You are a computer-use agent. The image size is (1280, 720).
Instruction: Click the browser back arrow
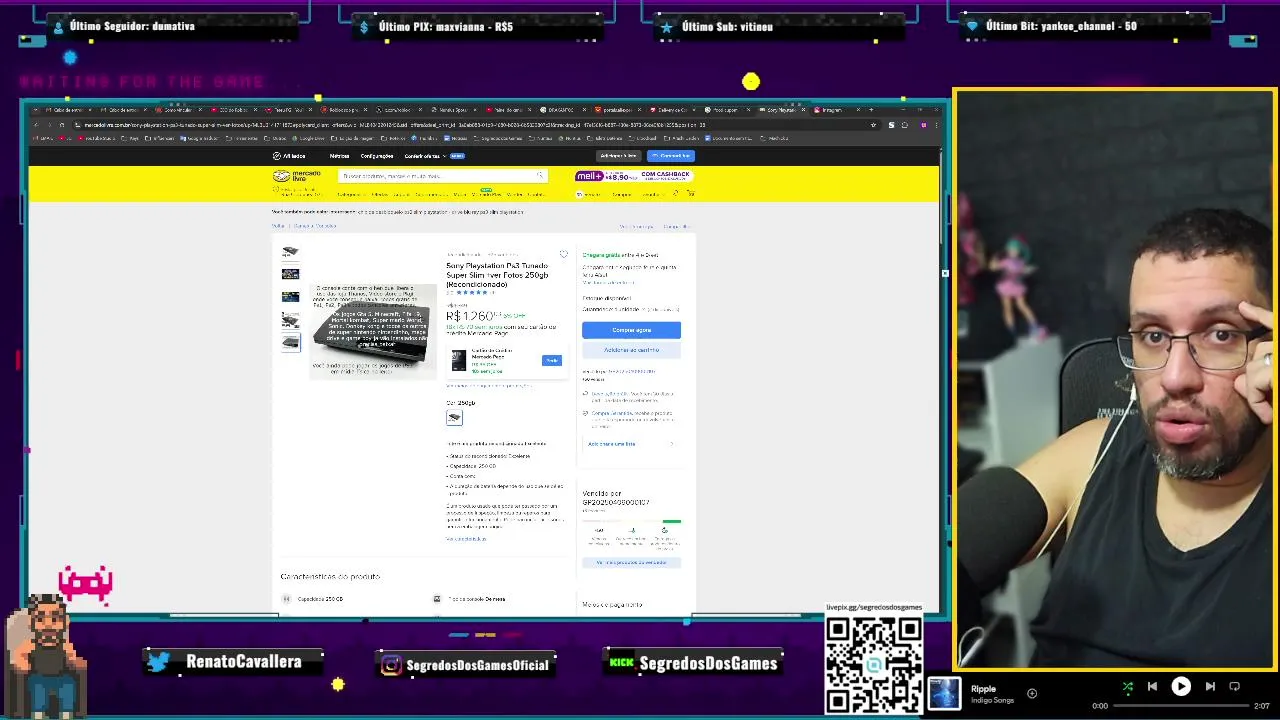click(36, 125)
